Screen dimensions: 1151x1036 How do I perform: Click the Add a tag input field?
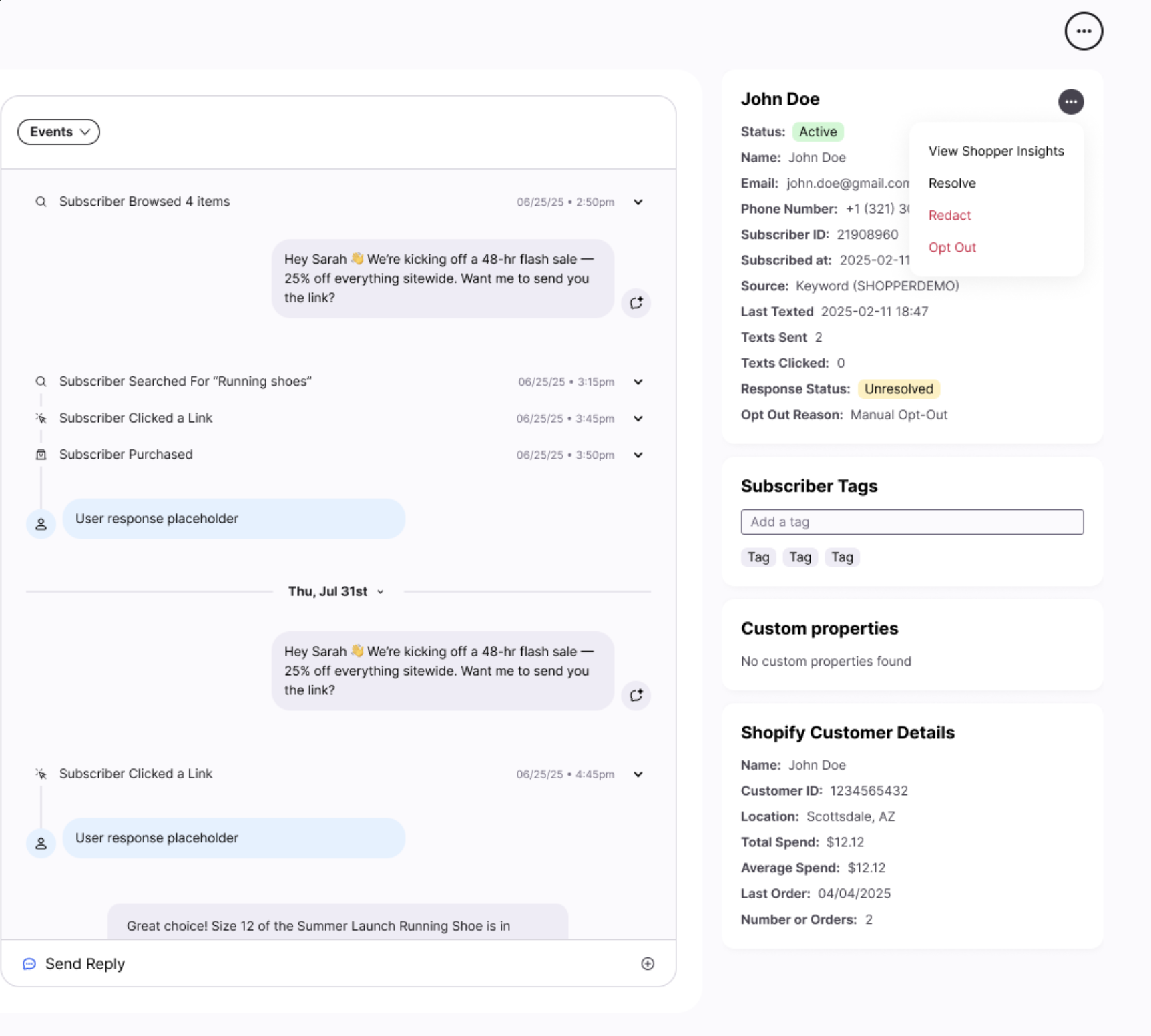911,522
